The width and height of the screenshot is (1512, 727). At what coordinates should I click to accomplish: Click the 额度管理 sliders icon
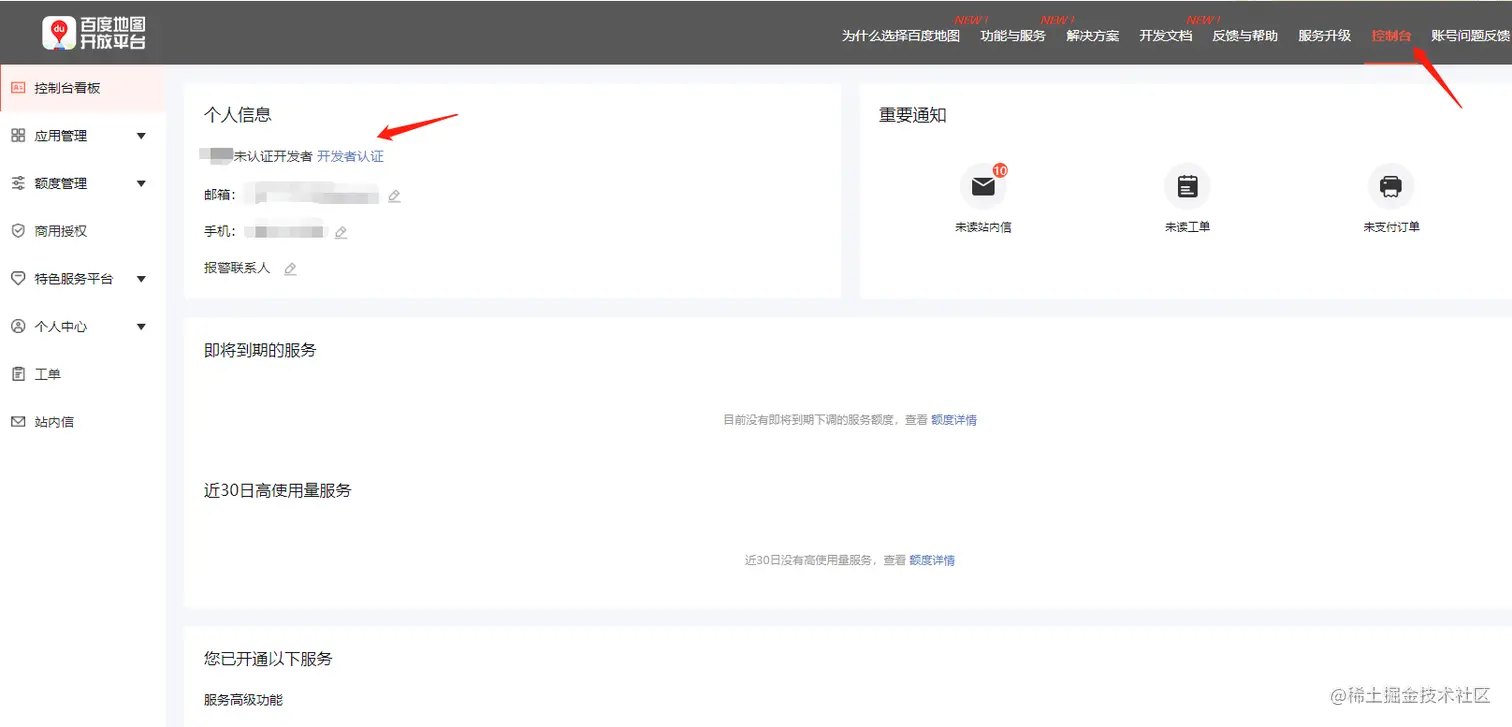coord(18,183)
